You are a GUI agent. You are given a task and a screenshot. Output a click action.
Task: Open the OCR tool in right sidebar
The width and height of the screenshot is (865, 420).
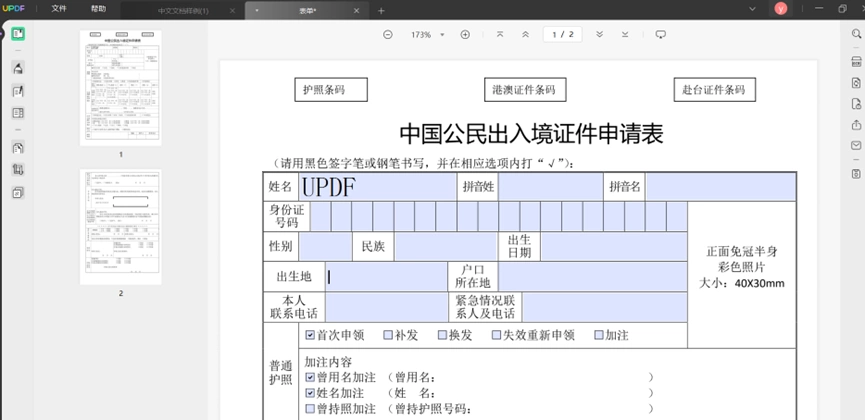pyautogui.click(x=856, y=61)
